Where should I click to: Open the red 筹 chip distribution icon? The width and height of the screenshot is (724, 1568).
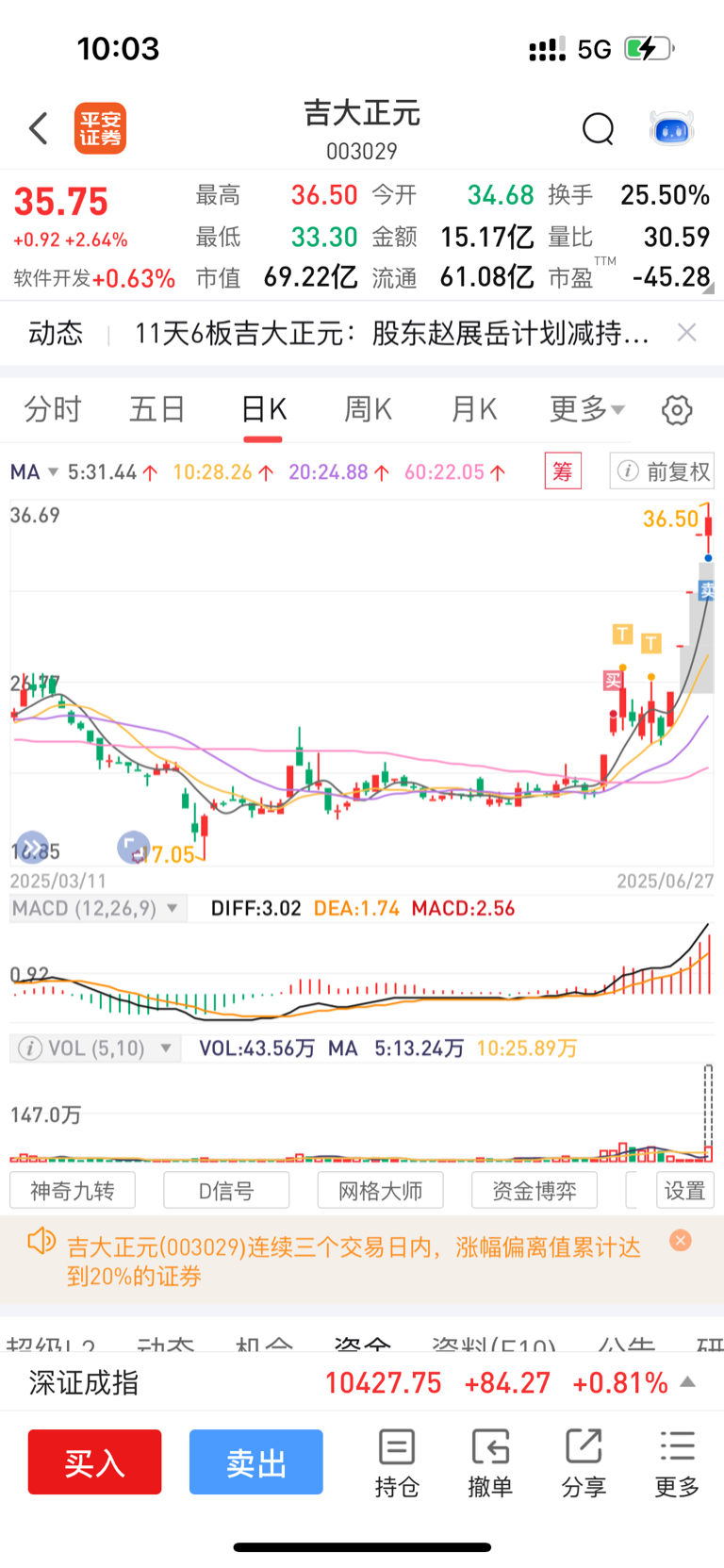click(x=563, y=470)
